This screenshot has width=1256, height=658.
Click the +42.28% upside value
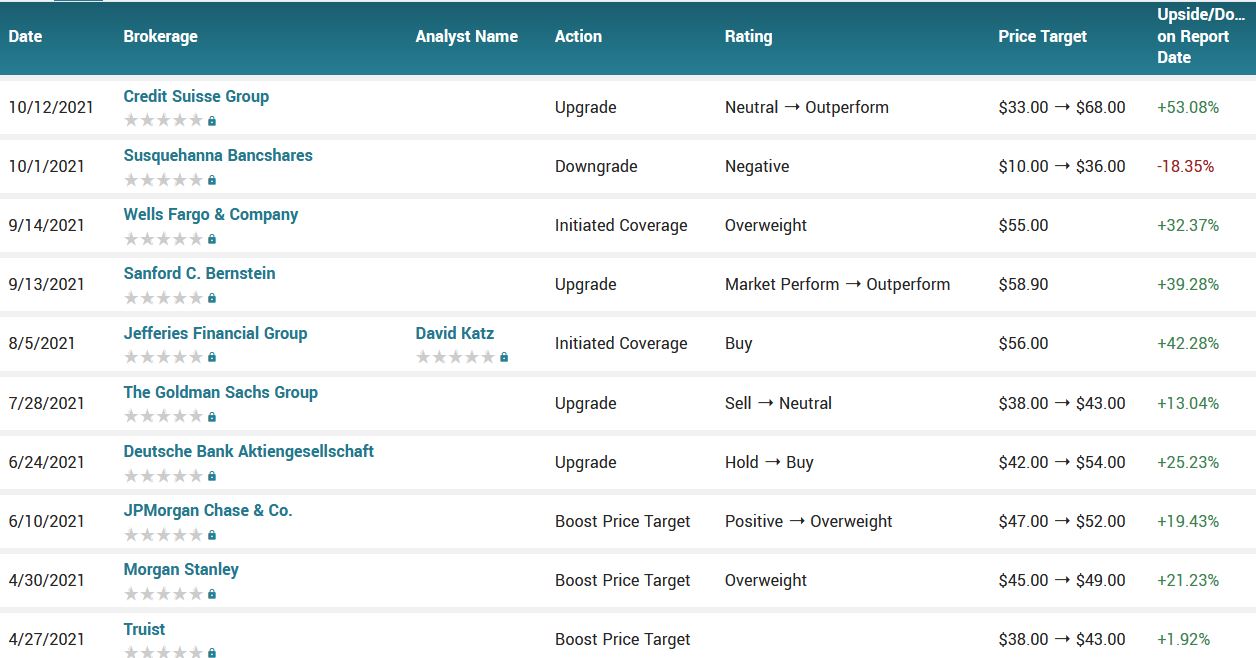tap(1188, 343)
